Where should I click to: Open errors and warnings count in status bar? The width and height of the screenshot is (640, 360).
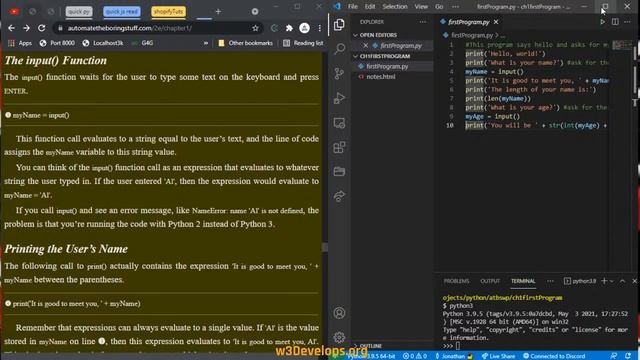pyautogui.click(x=415, y=356)
